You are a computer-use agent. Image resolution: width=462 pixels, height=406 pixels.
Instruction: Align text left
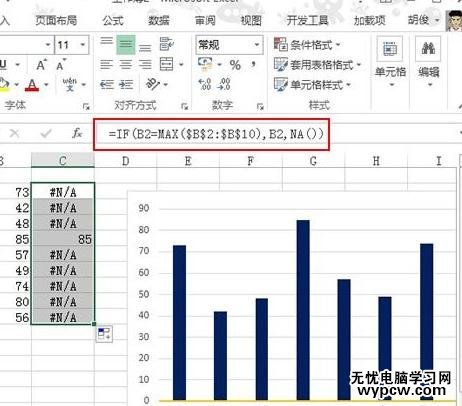(x=107, y=65)
